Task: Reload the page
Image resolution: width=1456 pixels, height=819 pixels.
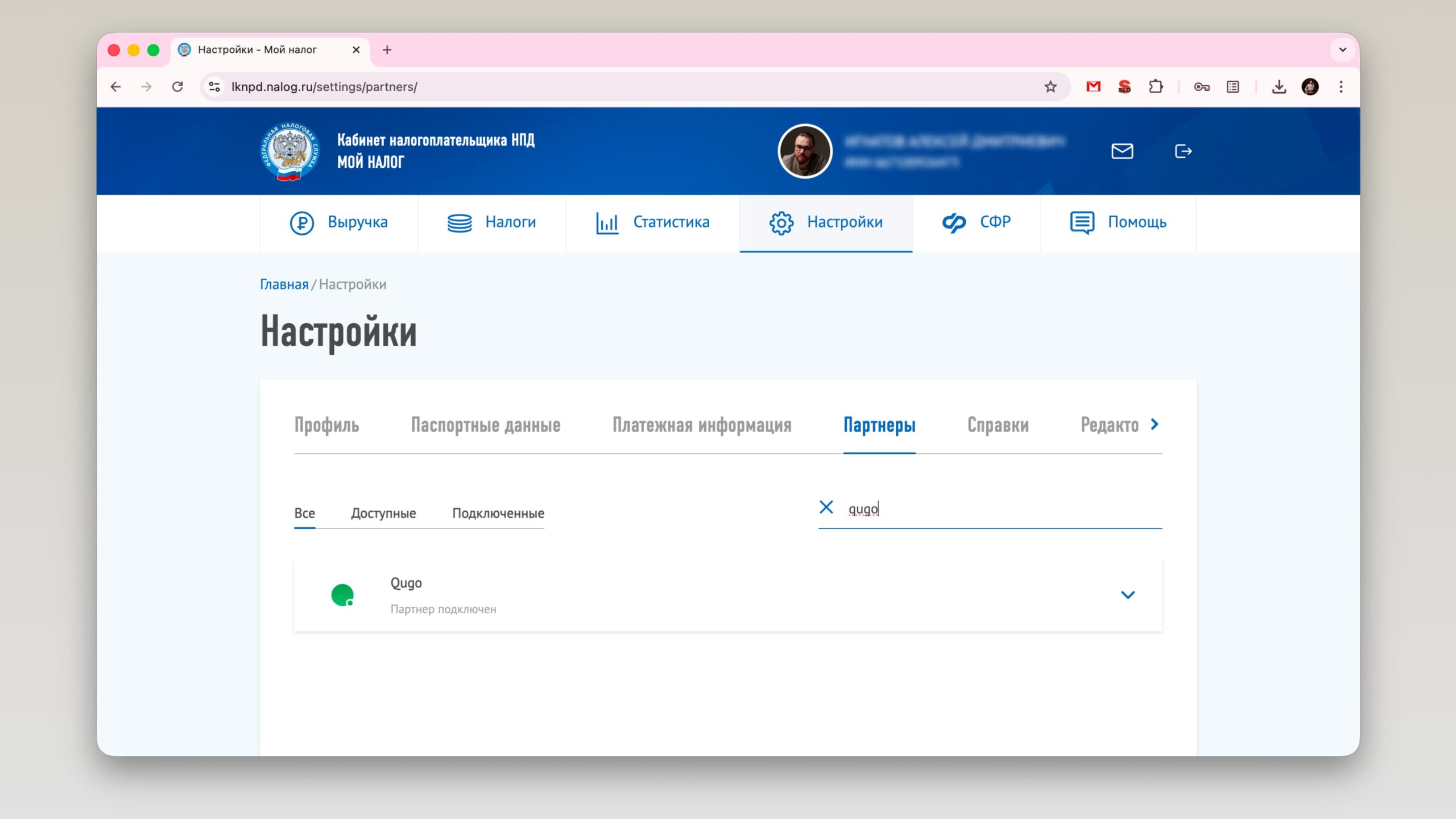Action: 177,86
